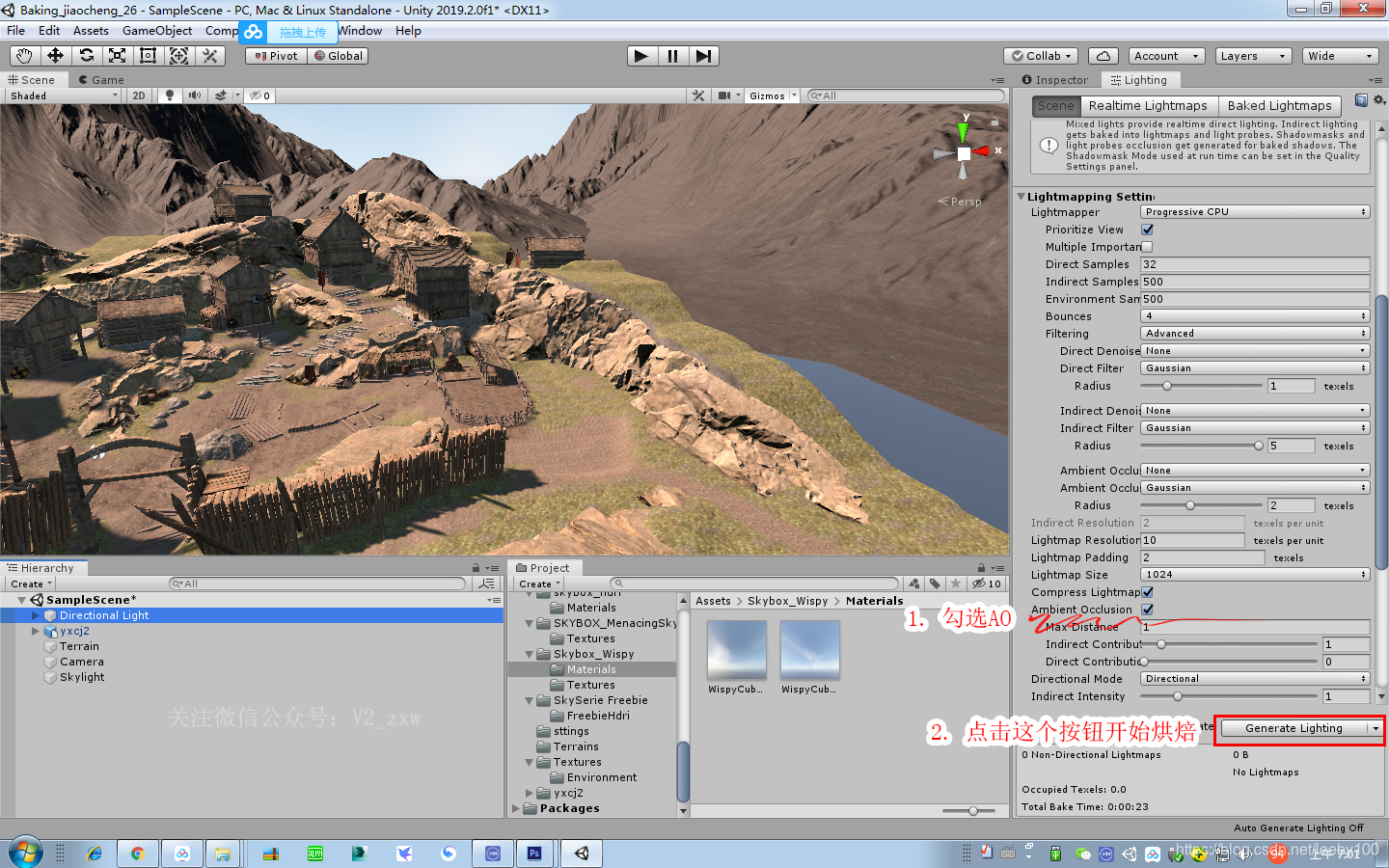Toggle Multiple Importance Sampling checkbox
The width and height of the screenshot is (1389, 868).
pos(1147,247)
